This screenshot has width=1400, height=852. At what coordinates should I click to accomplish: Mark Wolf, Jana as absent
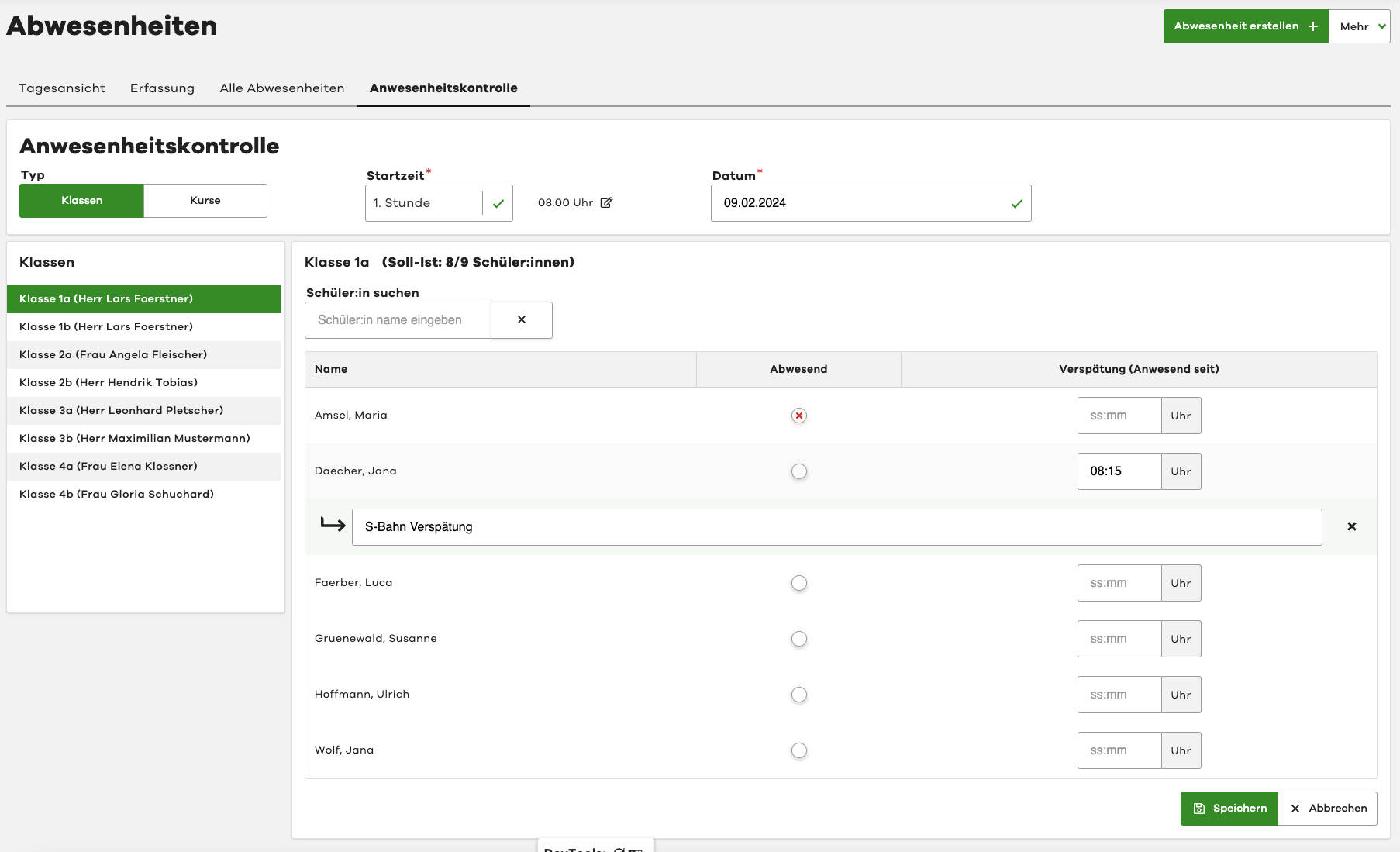pos(798,750)
